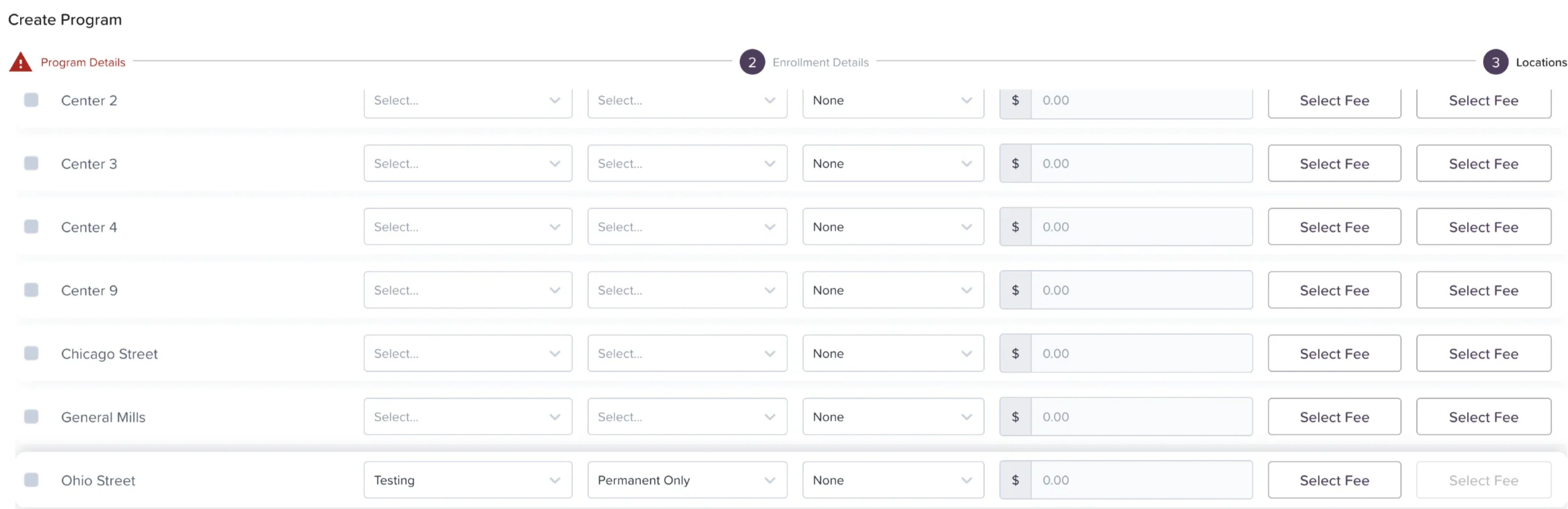
Task: Go to Program Details step
Action: (x=83, y=62)
